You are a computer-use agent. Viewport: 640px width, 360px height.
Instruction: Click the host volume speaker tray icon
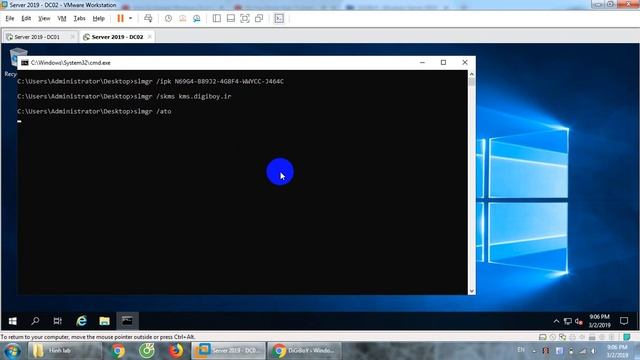593,351
